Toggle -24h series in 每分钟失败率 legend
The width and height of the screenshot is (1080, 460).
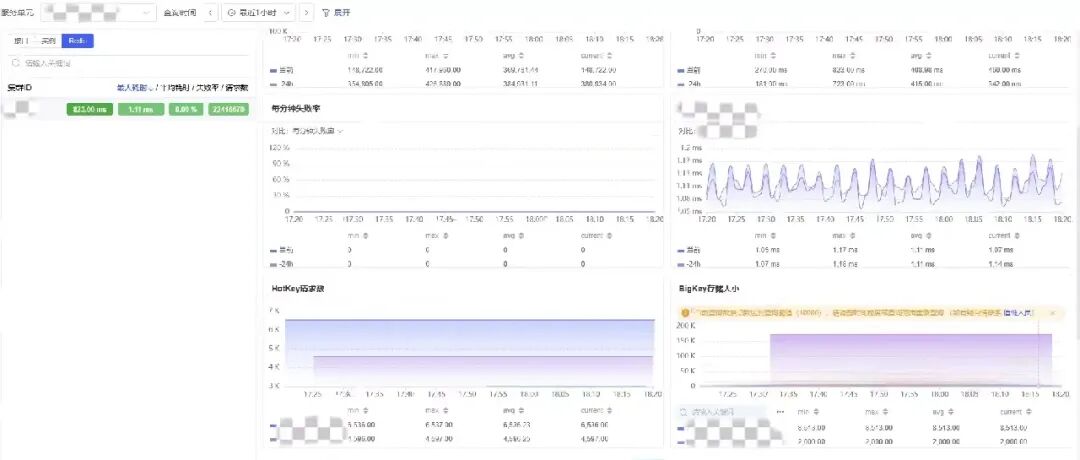tap(282, 264)
